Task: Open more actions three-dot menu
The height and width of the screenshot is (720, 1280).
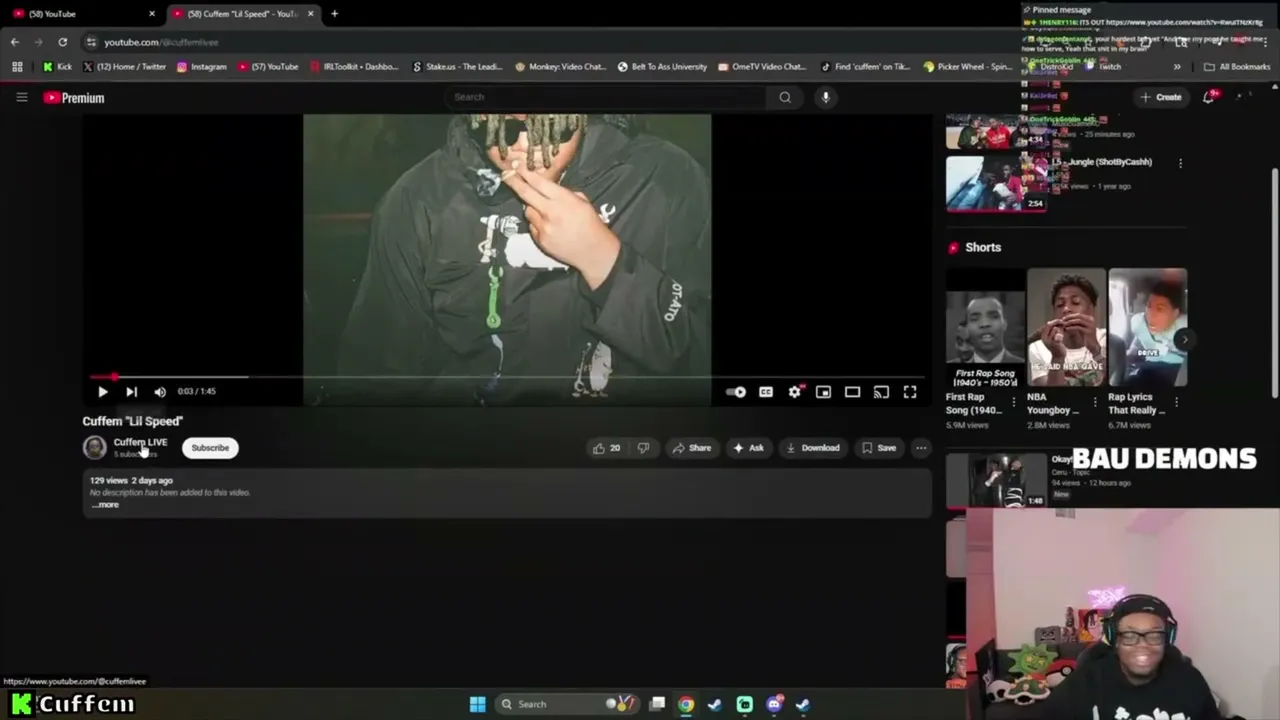Action: 921,448
